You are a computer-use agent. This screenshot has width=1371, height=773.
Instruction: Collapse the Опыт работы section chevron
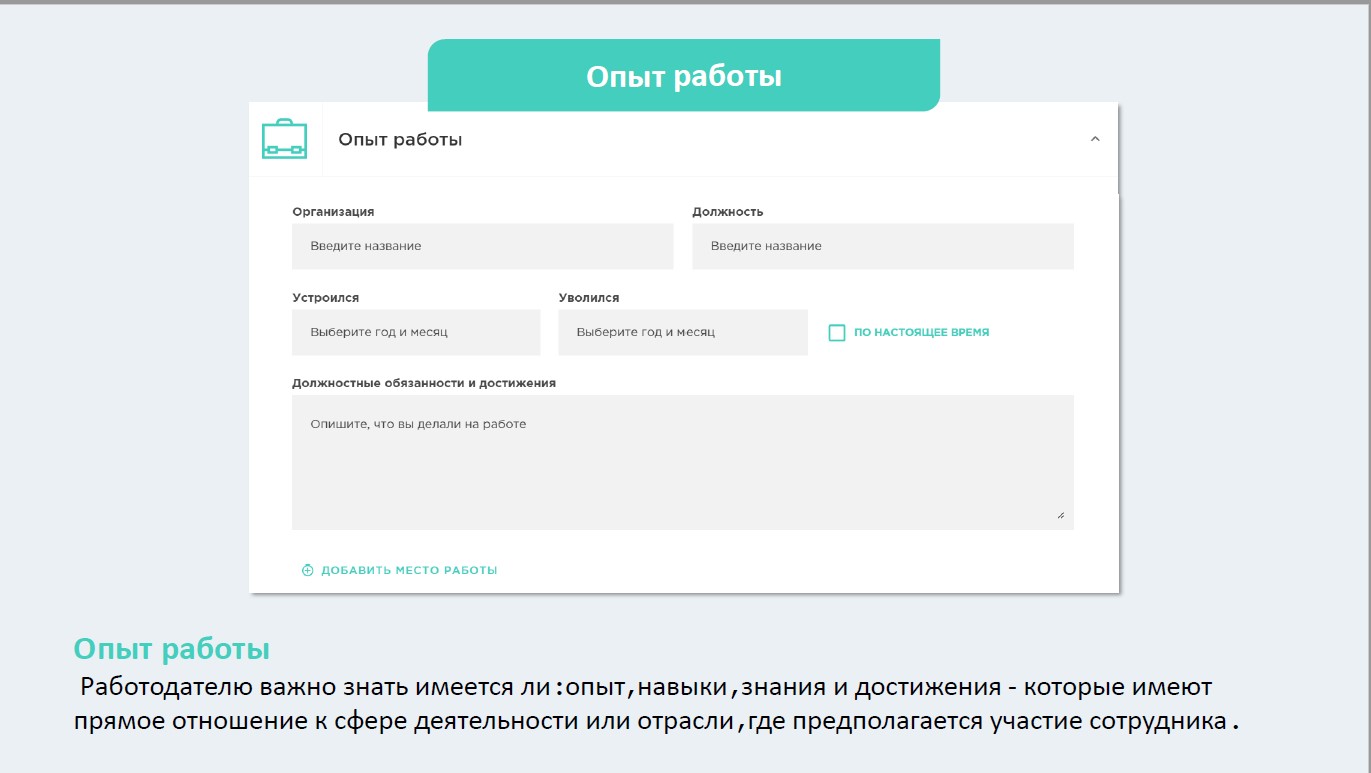tap(1095, 139)
